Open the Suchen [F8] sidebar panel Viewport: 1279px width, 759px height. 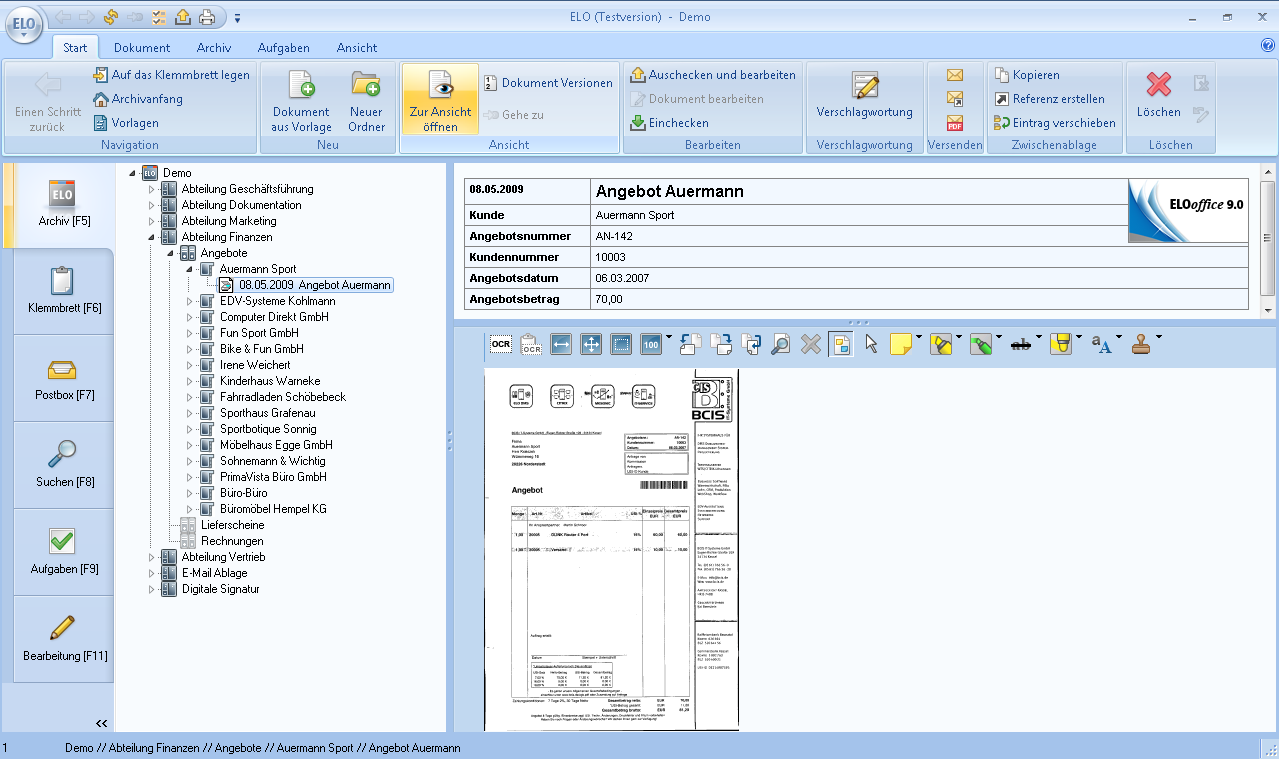[x=62, y=464]
